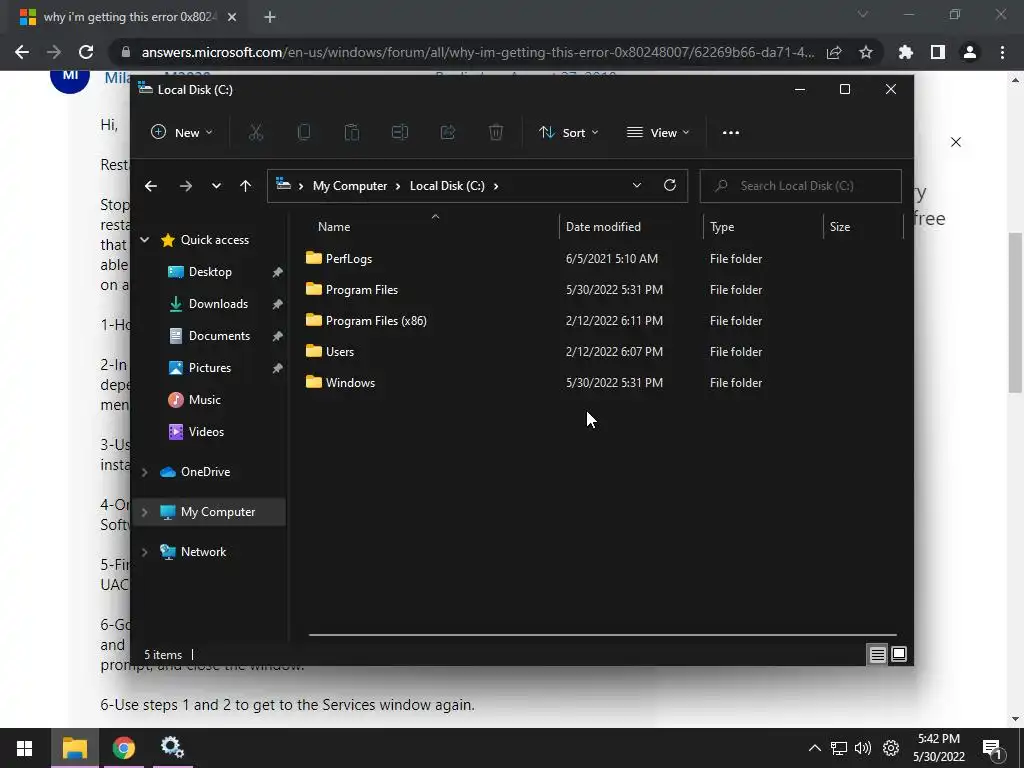The height and width of the screenshot is (768, 1024).
Task: Open the See more ellipsis menu
Action: click(x=731, y=133)
